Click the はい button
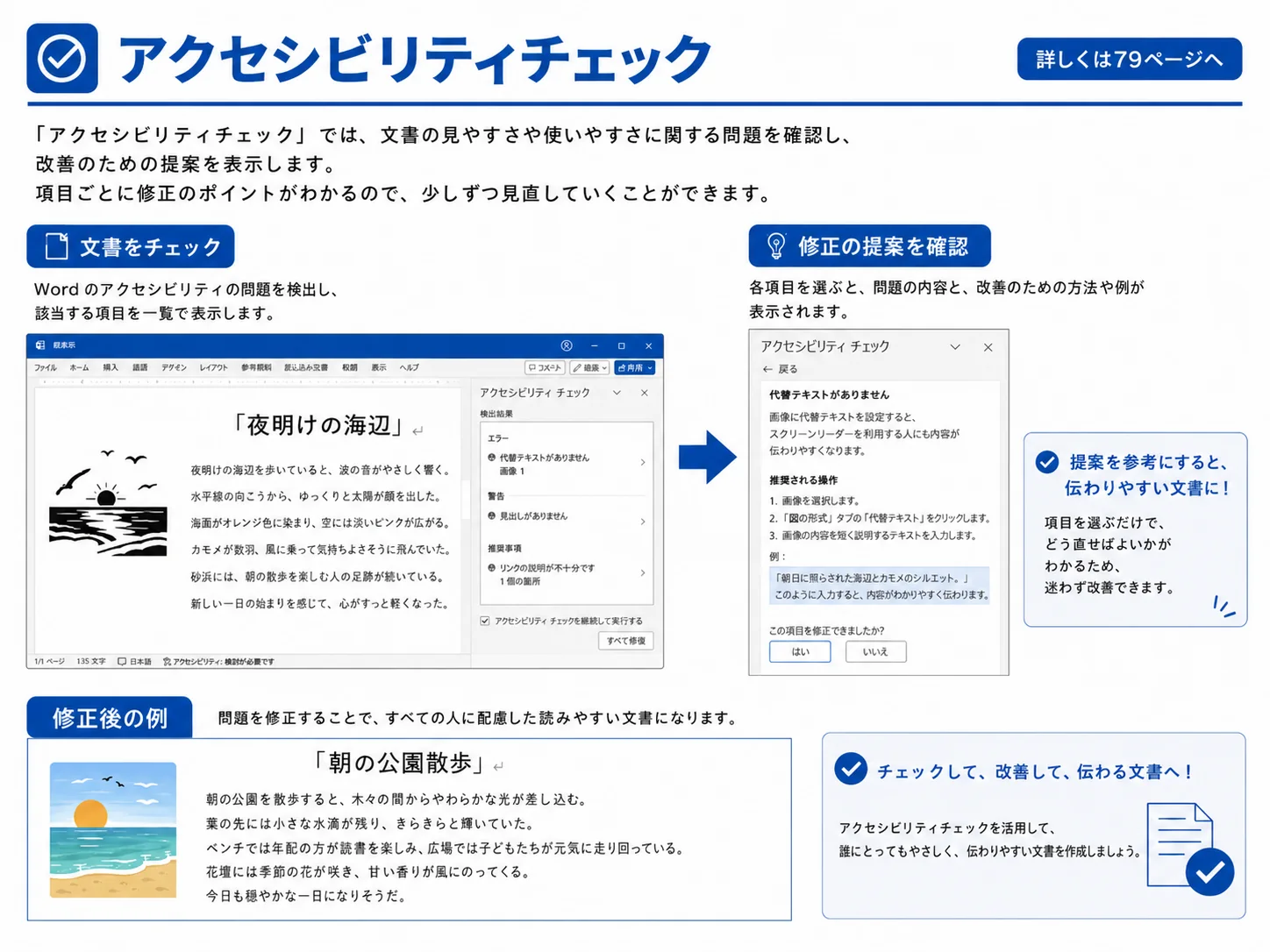The width and height of the screenshot is (1270, 952). pyautogui.click(x=800, y=651)
